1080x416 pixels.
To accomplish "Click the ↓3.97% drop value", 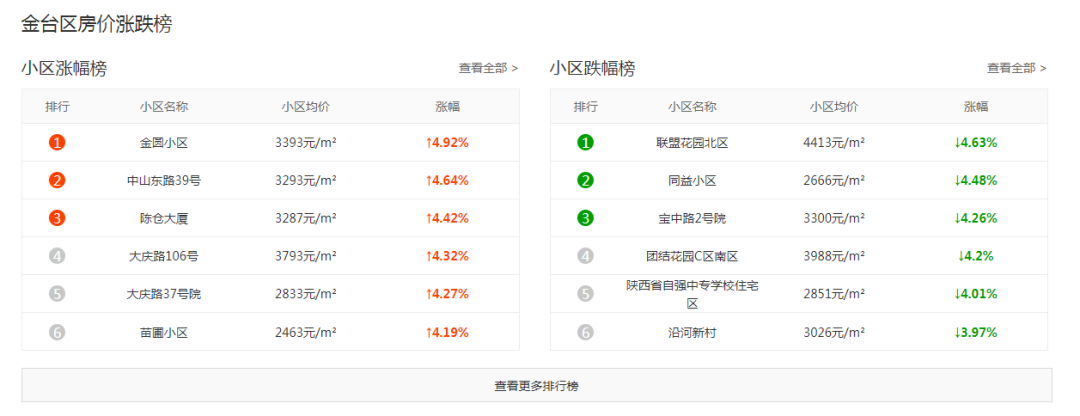I will click(x=975, y=333).
